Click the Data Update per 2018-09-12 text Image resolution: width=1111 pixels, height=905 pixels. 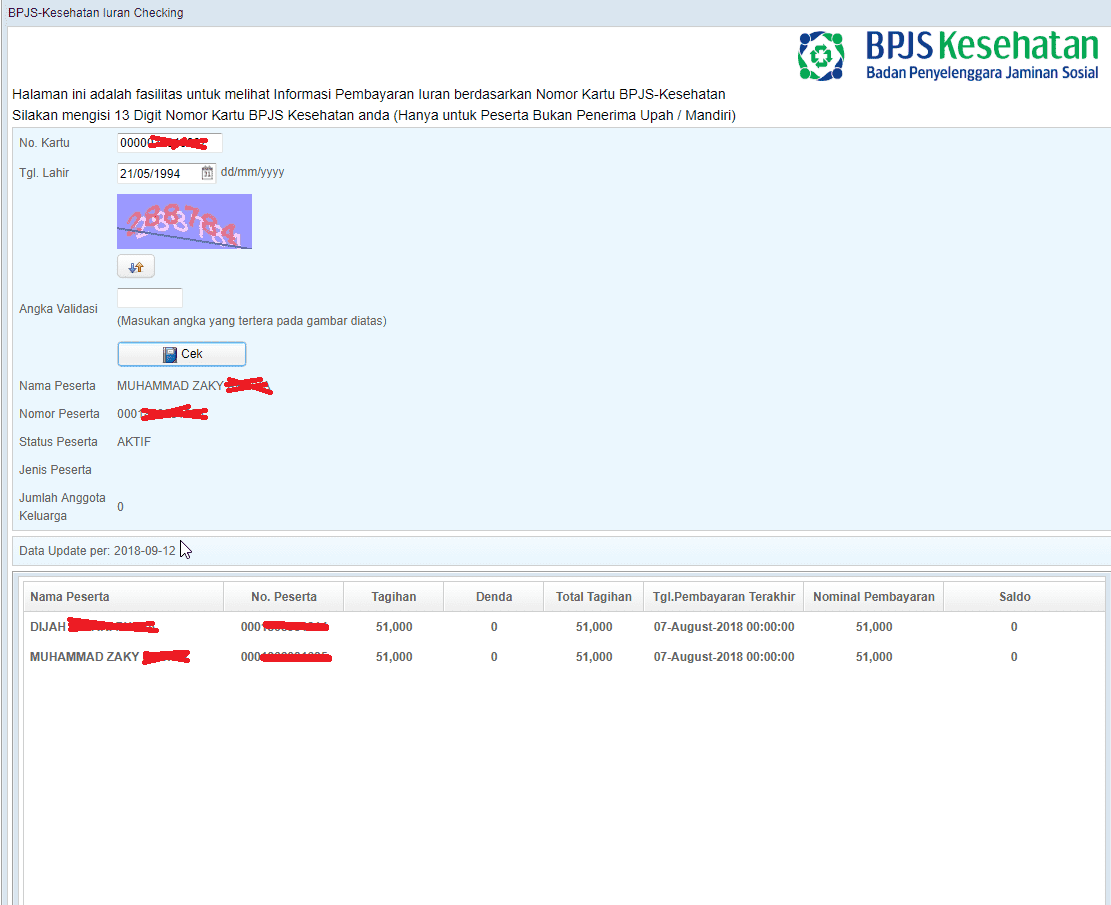tap(97, 551)
